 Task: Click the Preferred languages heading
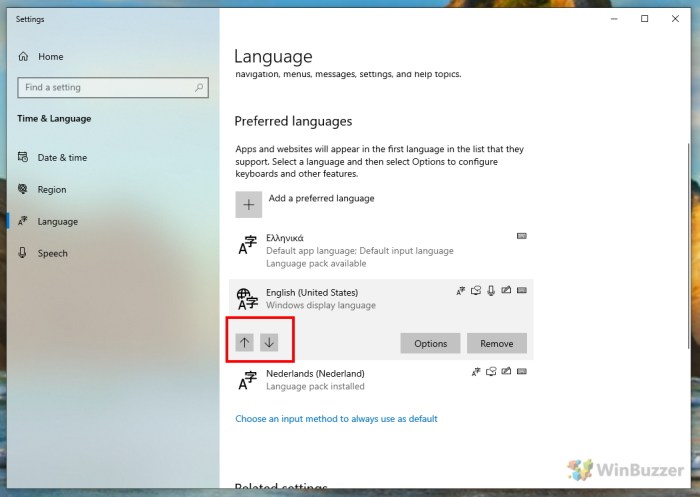pos(293,121)
